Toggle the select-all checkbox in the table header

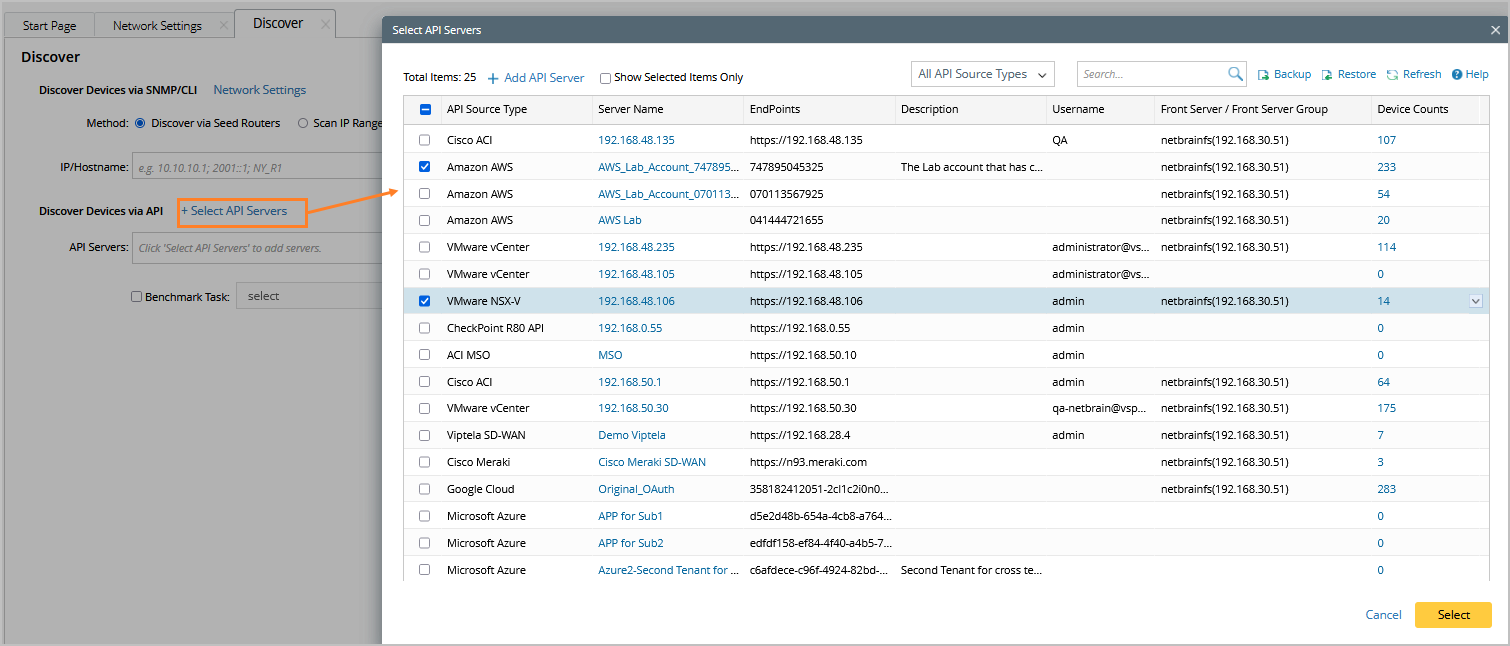tap(425, 110)
